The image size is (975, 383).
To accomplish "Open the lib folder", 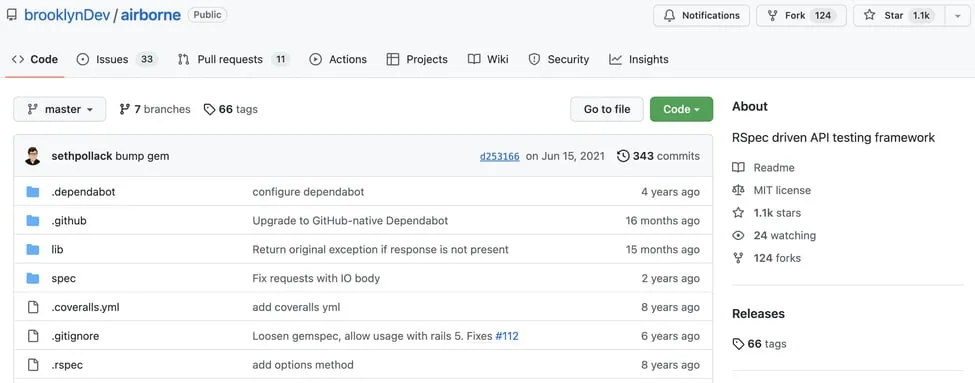I will tap(57, 249).
